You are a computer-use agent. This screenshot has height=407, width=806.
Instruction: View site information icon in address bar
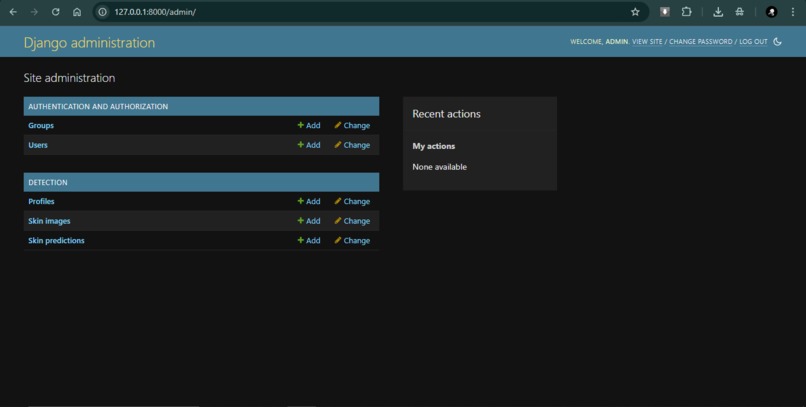pyautogui.click(x=103, y=12)
